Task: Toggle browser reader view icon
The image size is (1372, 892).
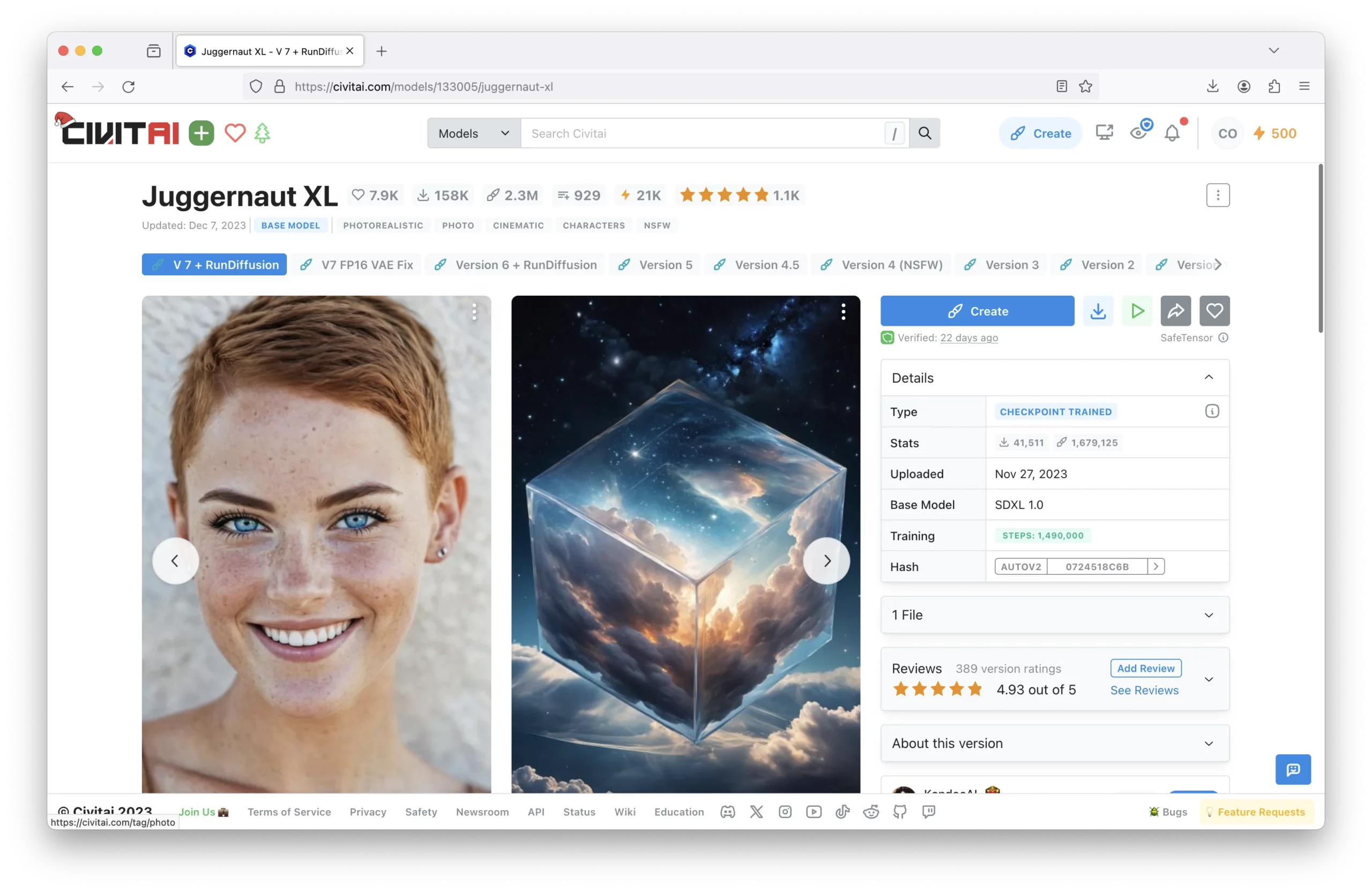Action: pos(1061,86)
